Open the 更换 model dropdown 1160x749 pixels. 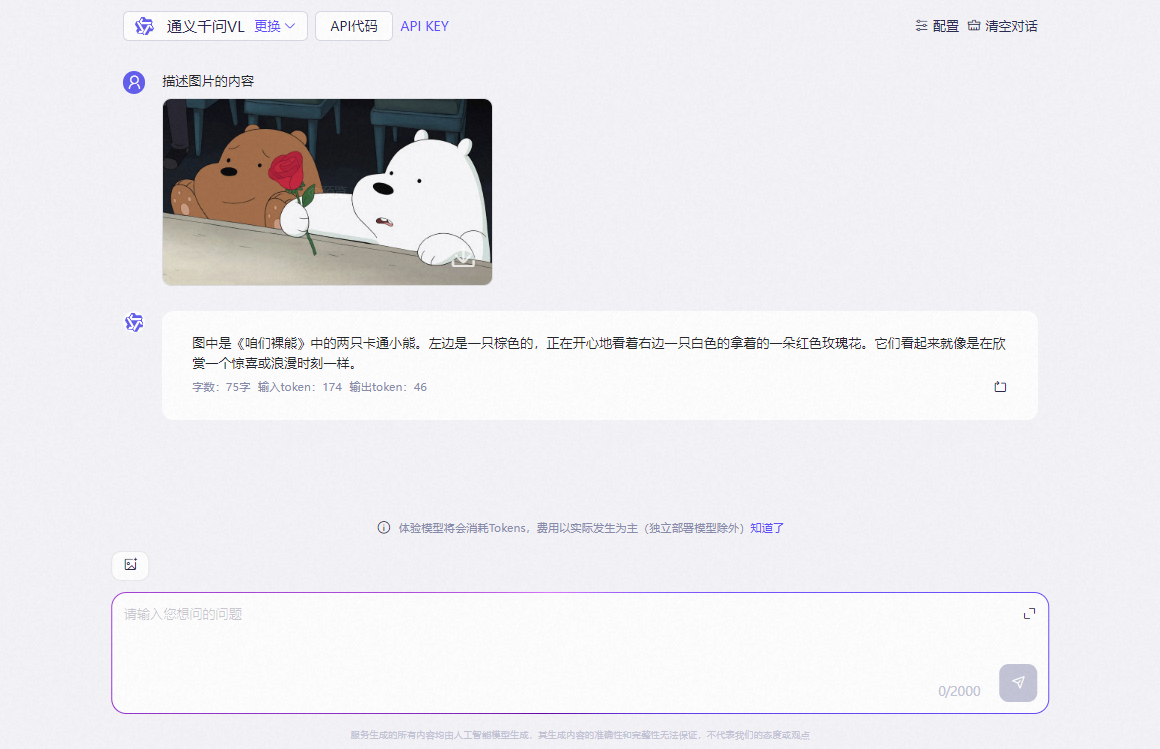pos(274,26)
